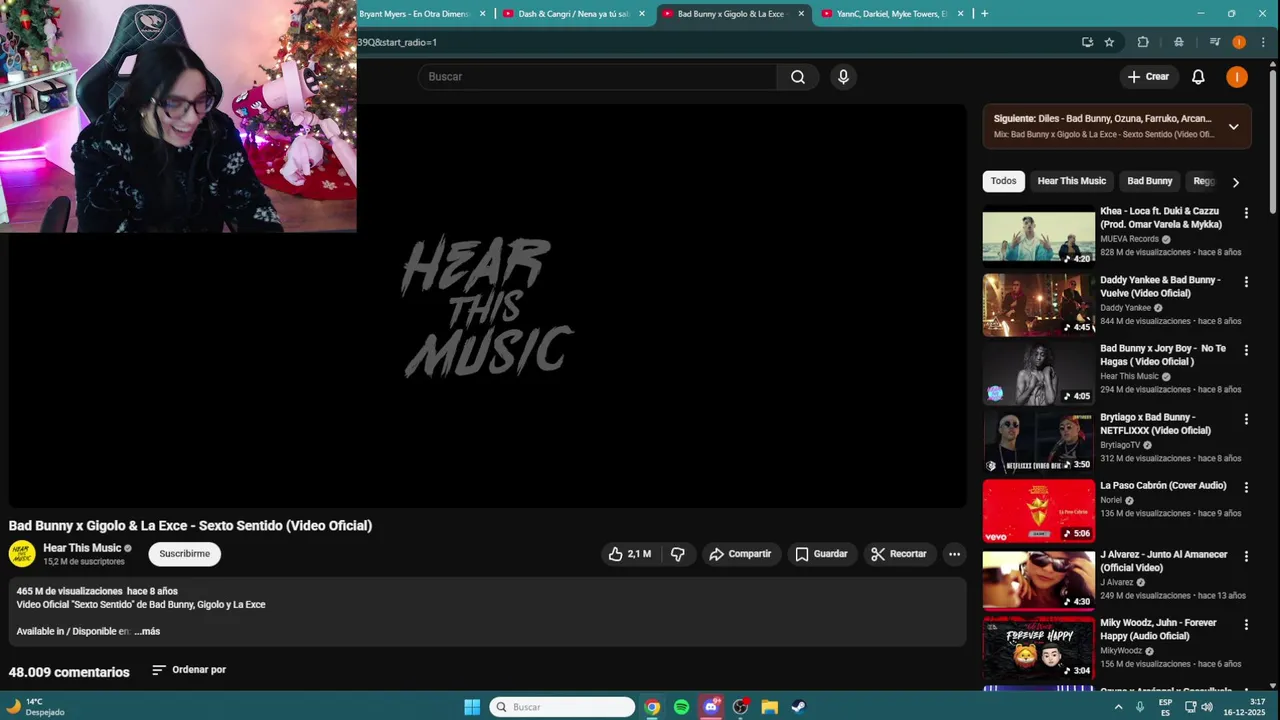Open options for Junto Al Amanecer video

pos(1246,556)
